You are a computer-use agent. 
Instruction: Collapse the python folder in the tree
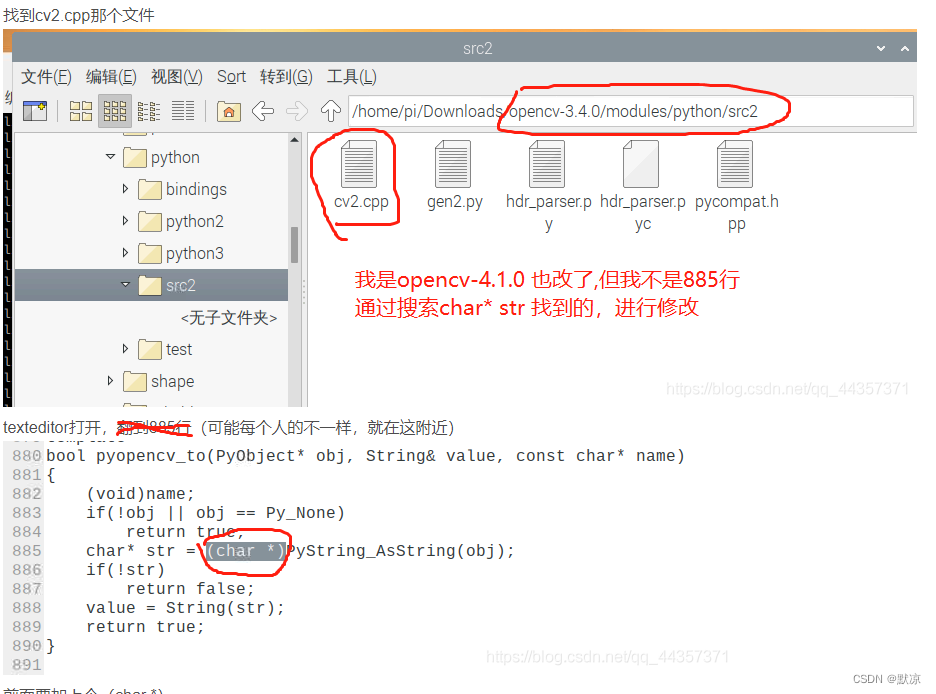click(110, 157)
